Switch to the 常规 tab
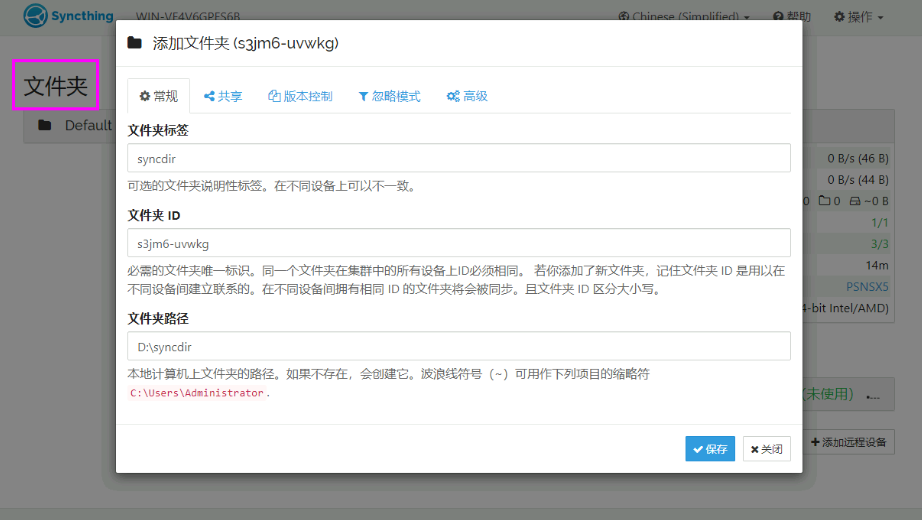This screenshot has height=520, width=922. pos(158,96)
